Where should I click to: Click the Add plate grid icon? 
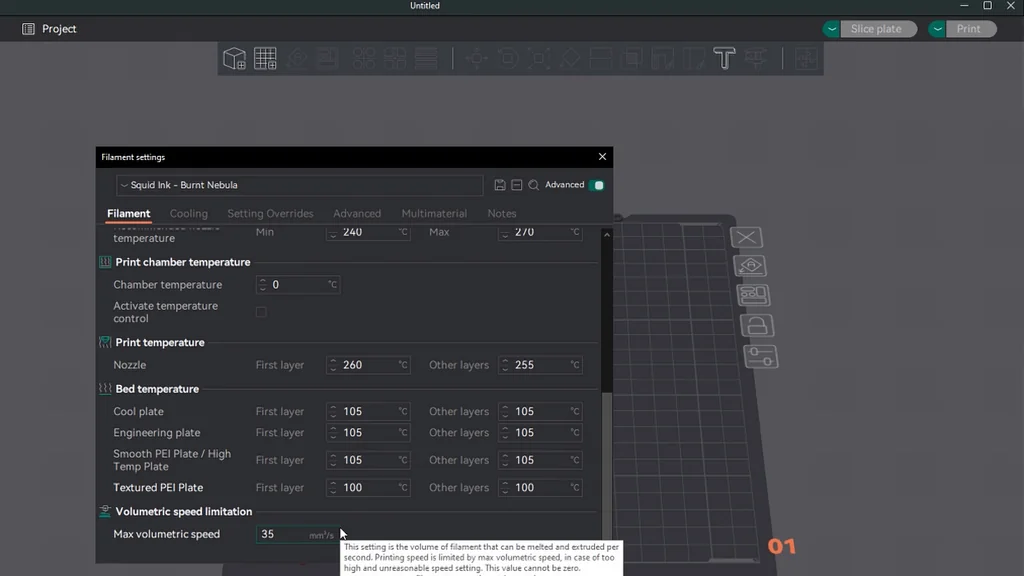click(x=265, y=58)
